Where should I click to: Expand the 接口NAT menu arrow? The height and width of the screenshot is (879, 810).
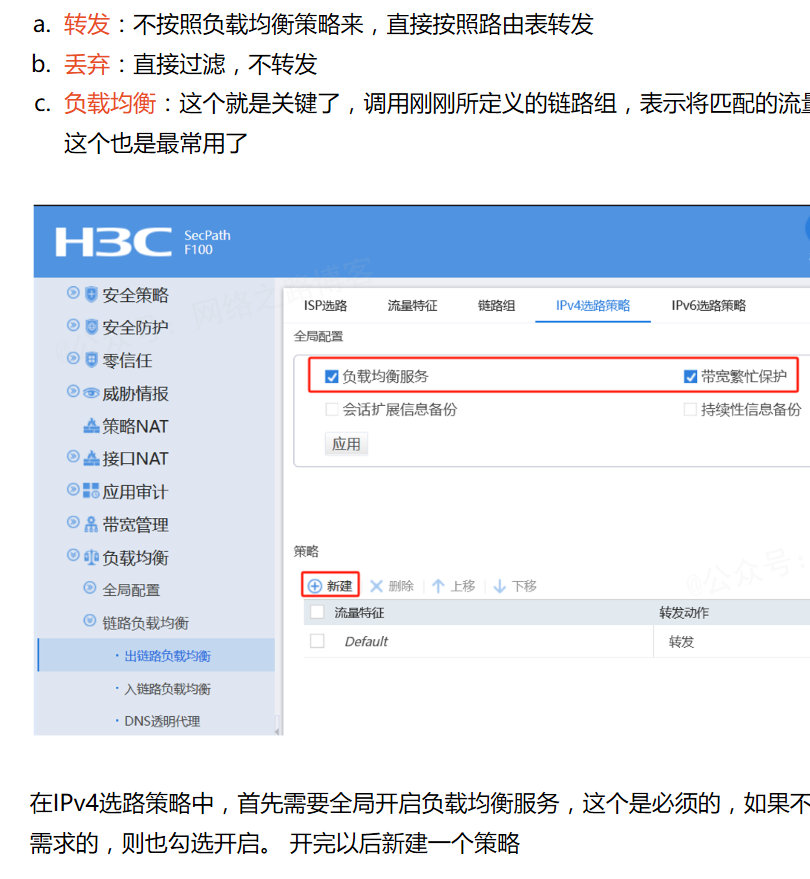pyautogui.click(x=73, y=456)
